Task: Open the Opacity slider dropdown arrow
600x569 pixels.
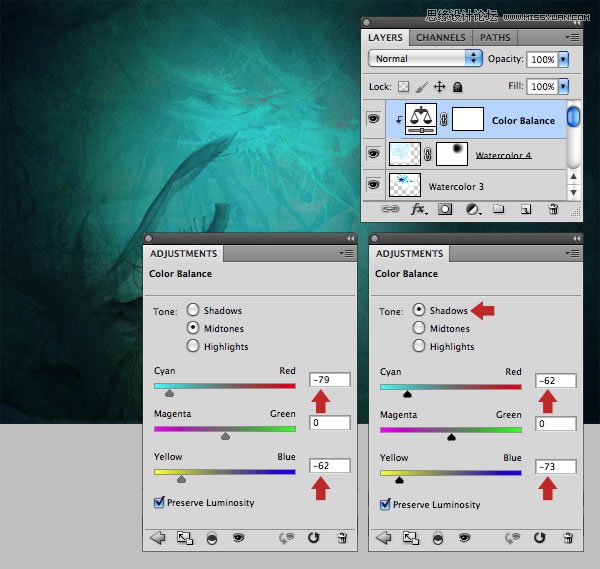Action: 563,59
